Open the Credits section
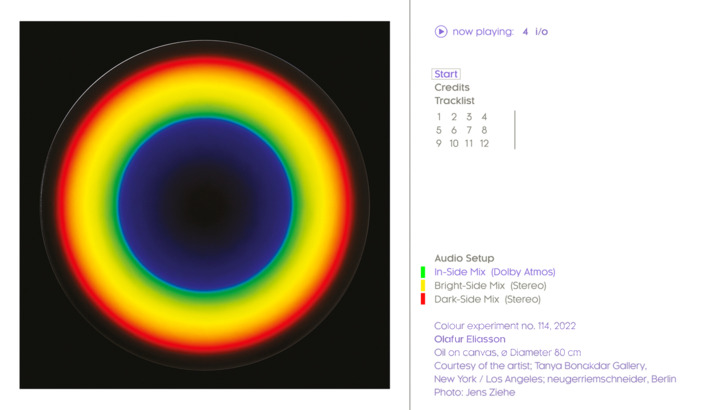This screenshot has height=410, width=728. coord(452,87)
